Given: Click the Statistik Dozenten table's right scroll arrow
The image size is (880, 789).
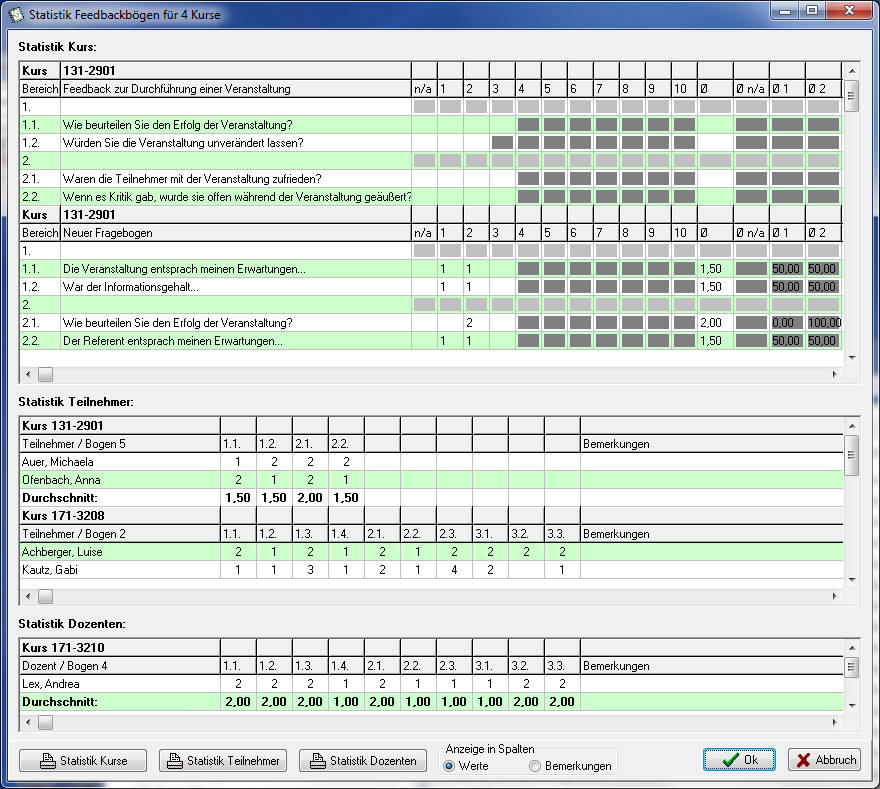Looking at the screenshot, I should [835, 722].
